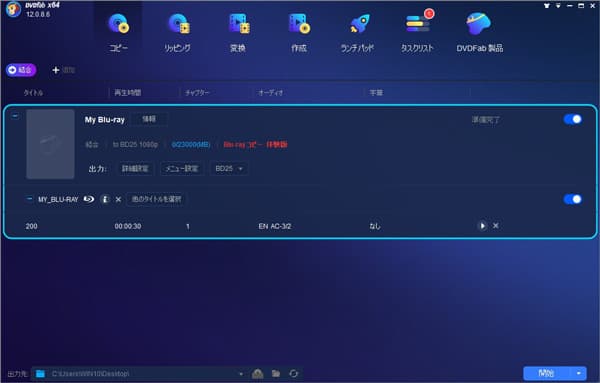Toggle the My Blu-ray task switch
Screen dimensions: 600x383
[573, 119]
